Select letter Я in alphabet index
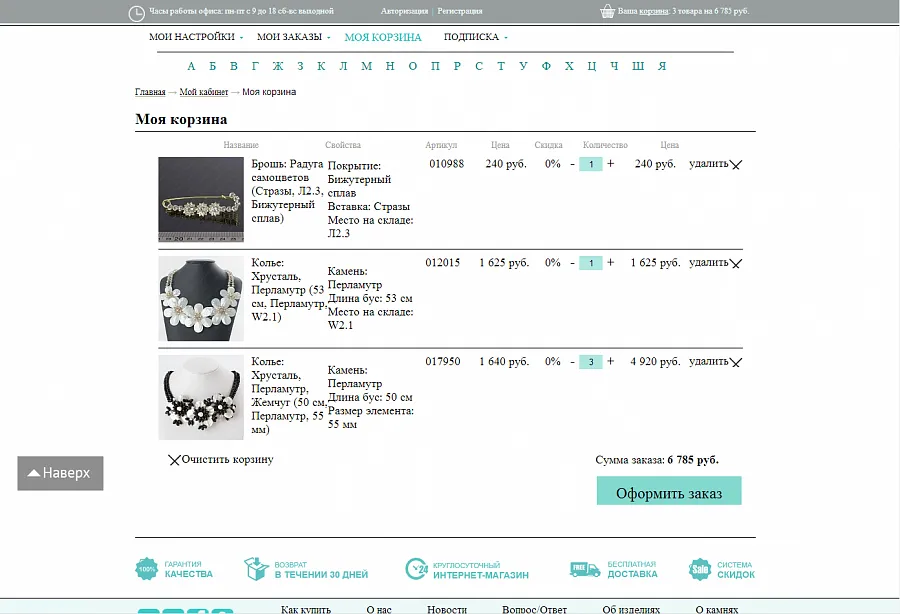900x614 pixels. coord(662,66)
